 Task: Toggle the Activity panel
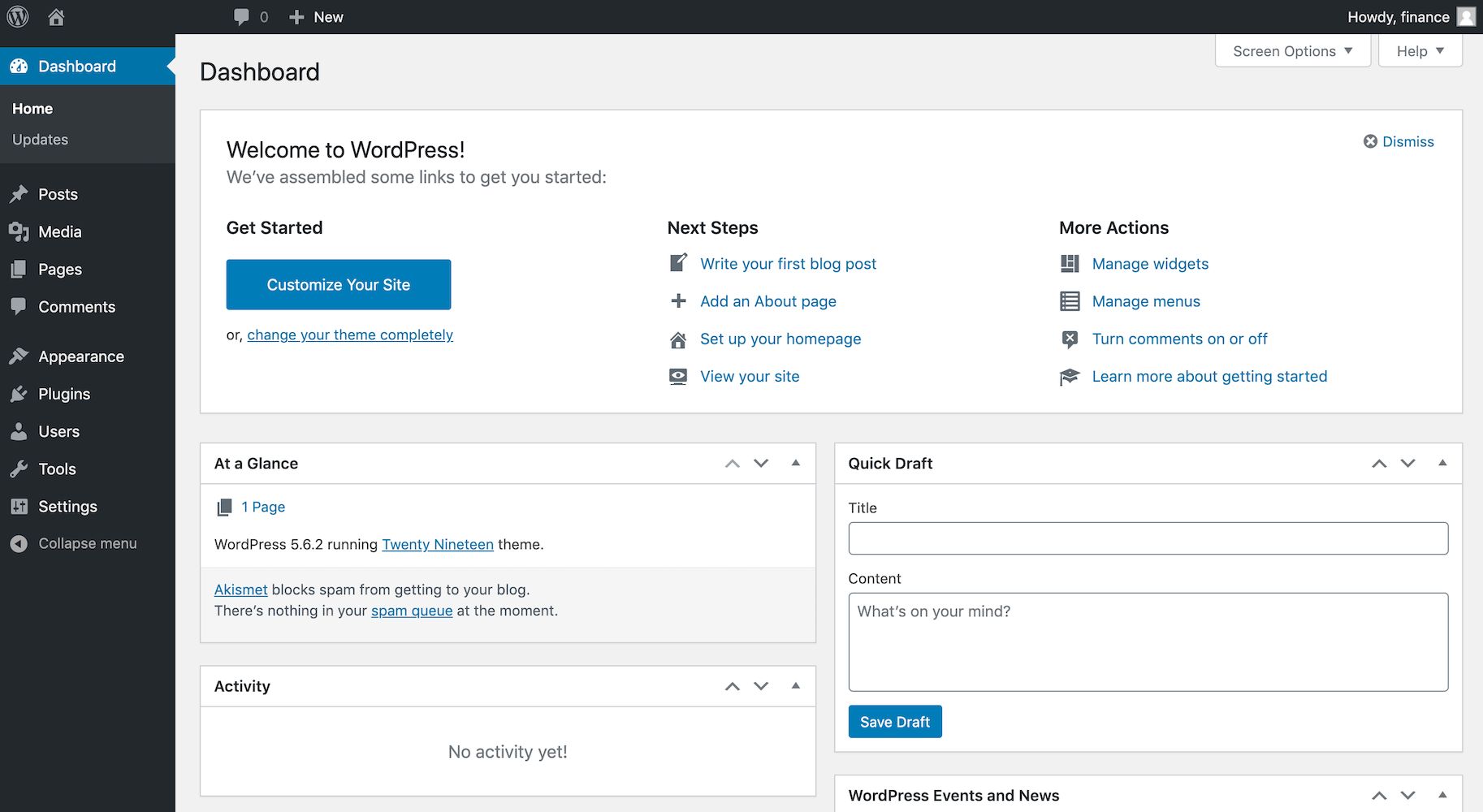click(796, 685)
